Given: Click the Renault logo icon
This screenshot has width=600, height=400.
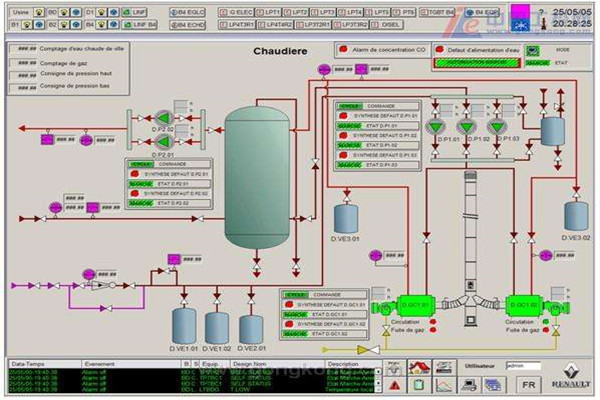Looking at the screenshot, I should tap(573, 377).
